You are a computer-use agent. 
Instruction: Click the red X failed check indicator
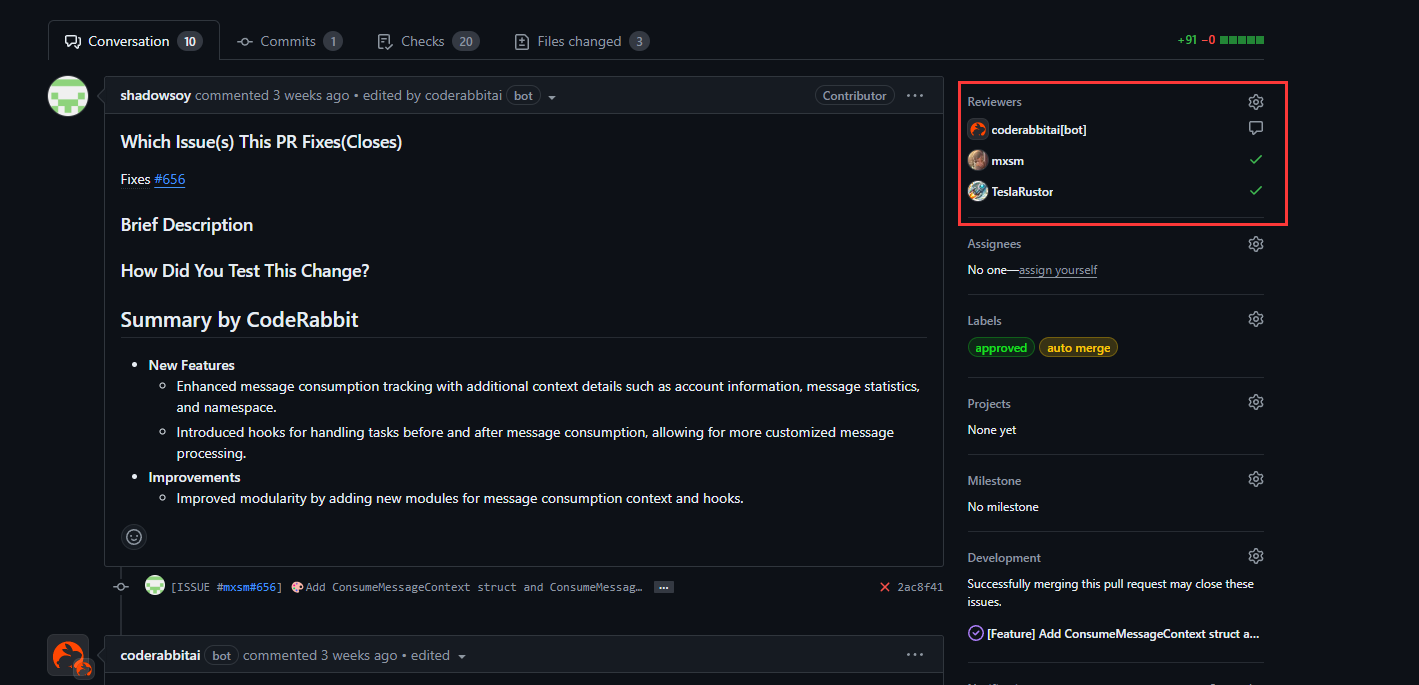(x=884, y=587)
